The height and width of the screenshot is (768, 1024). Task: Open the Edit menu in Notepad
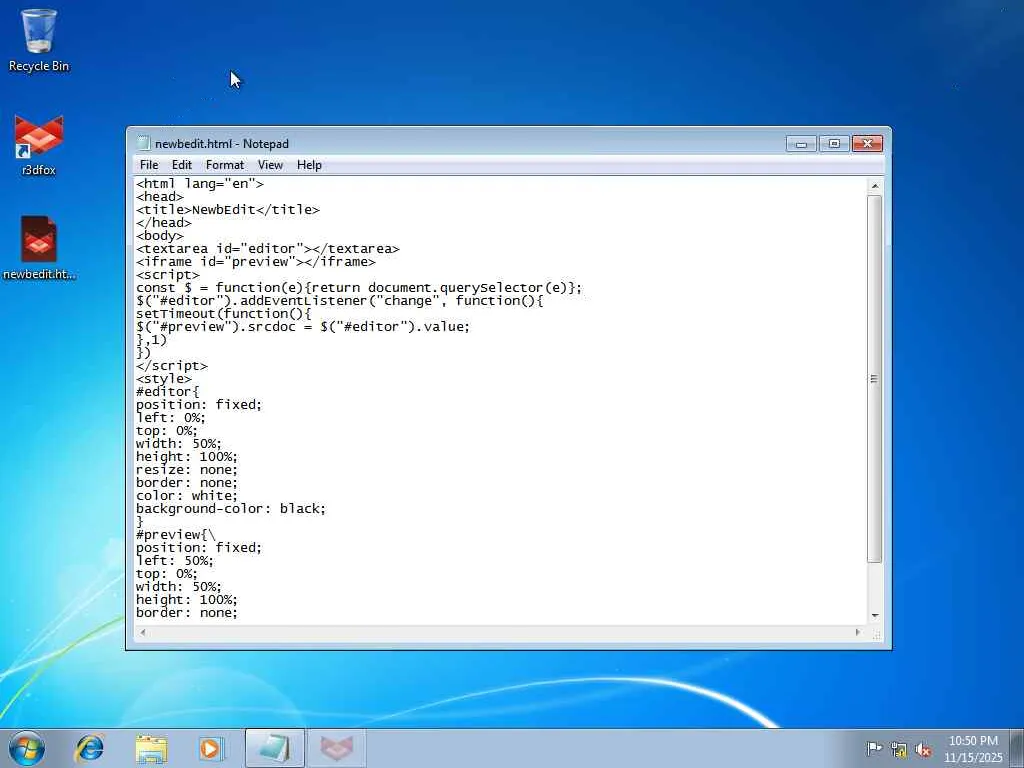click(x=182, y=165)
